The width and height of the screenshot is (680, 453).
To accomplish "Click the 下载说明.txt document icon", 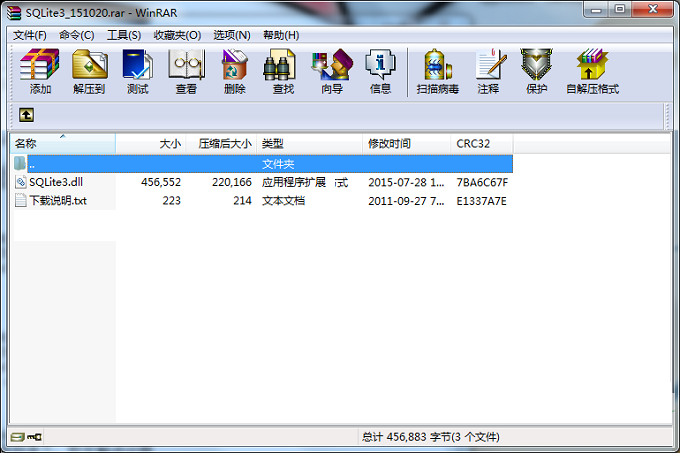I will [x=20, y=200].
